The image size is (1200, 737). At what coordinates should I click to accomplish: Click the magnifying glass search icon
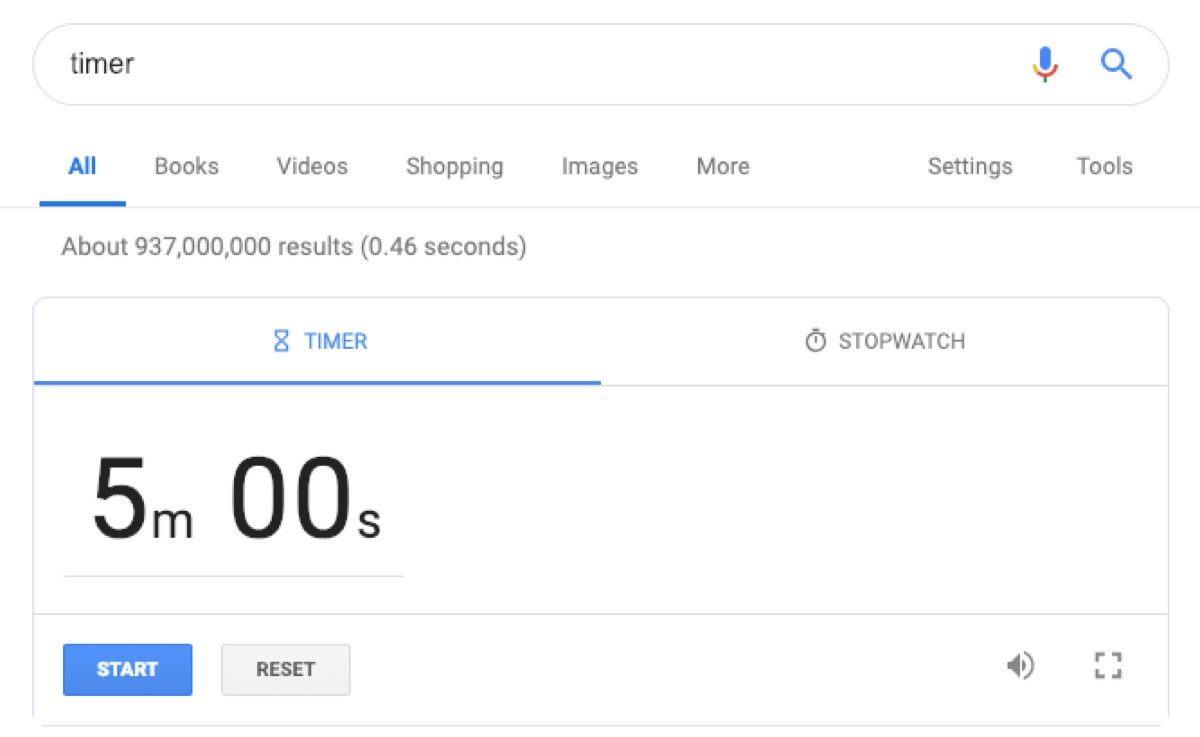pyautogui.click(x=1117, y=64)
